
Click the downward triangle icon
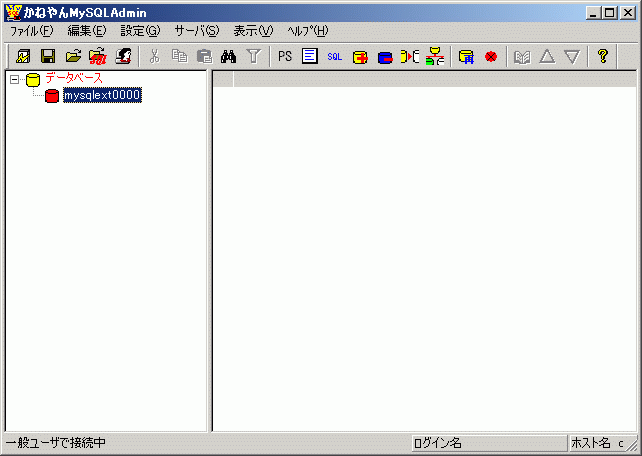click(x=572, y=56)
